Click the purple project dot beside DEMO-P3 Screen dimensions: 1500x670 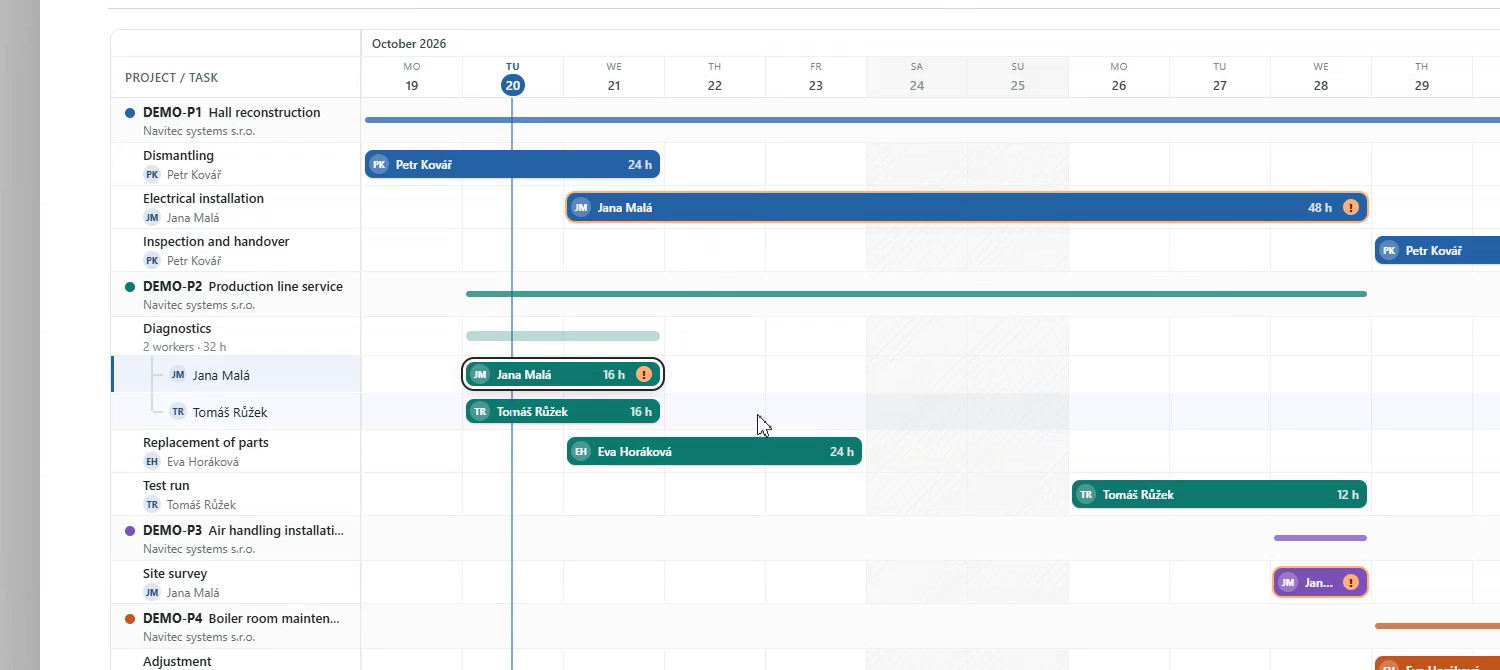click(x=130, y=531)
